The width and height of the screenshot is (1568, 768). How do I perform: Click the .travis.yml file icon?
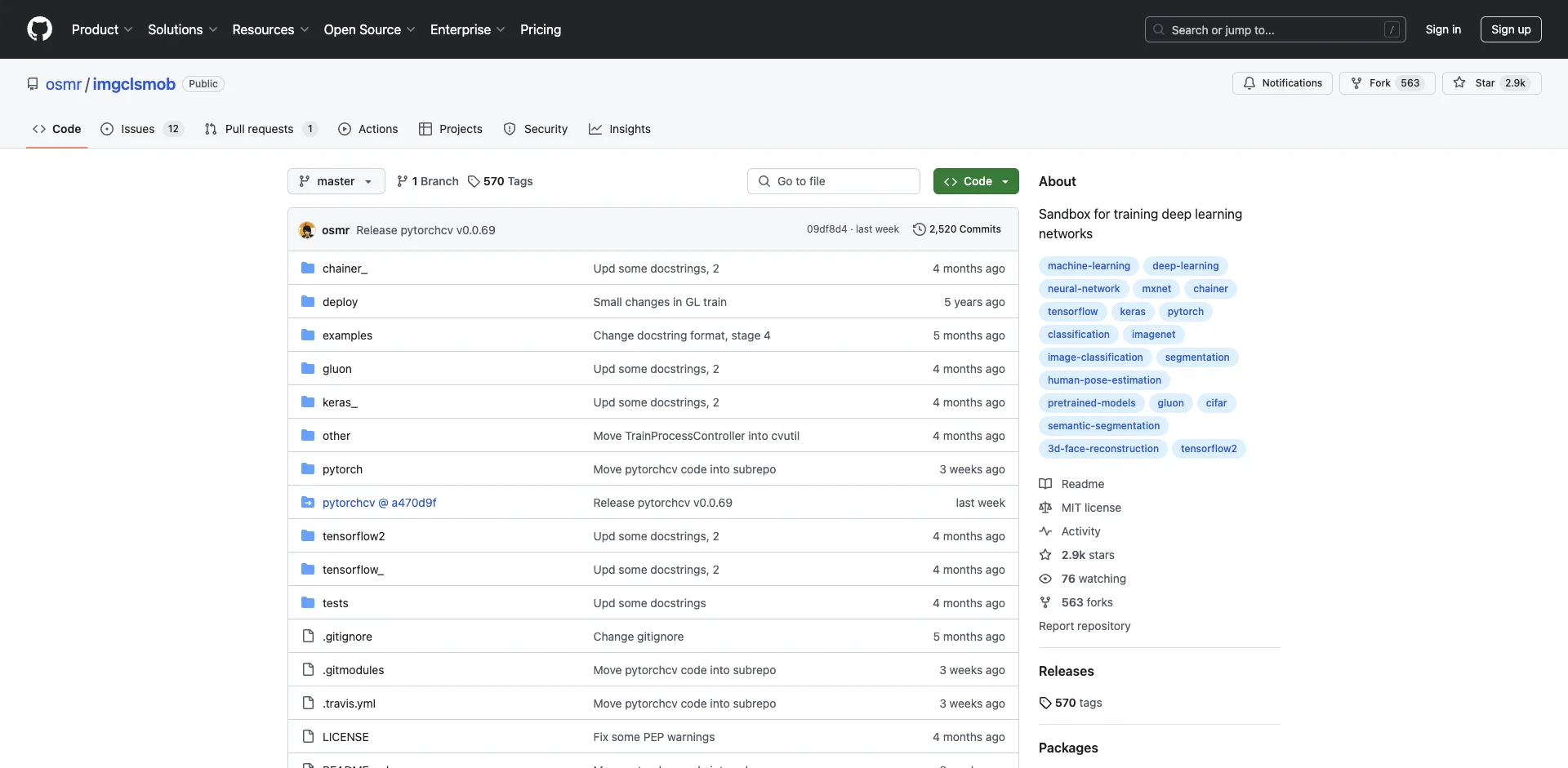tap(308, 703)
